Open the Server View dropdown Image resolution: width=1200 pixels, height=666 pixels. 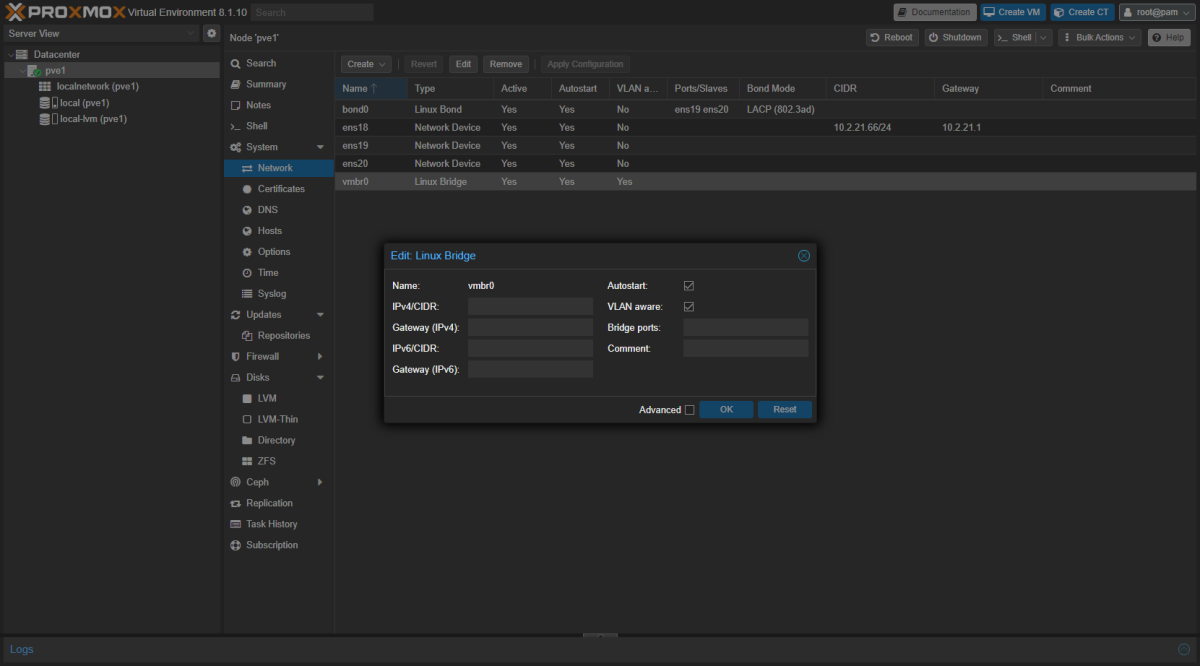click(101, 33)
